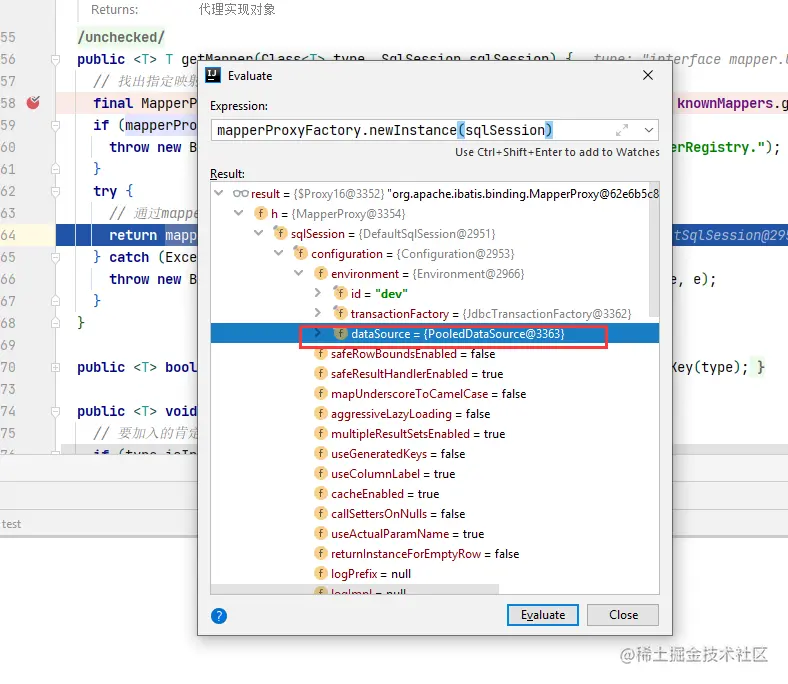Click field icon next to safeRowBoundsEnabled
The image size is (788, 684).
coord(320,354)
